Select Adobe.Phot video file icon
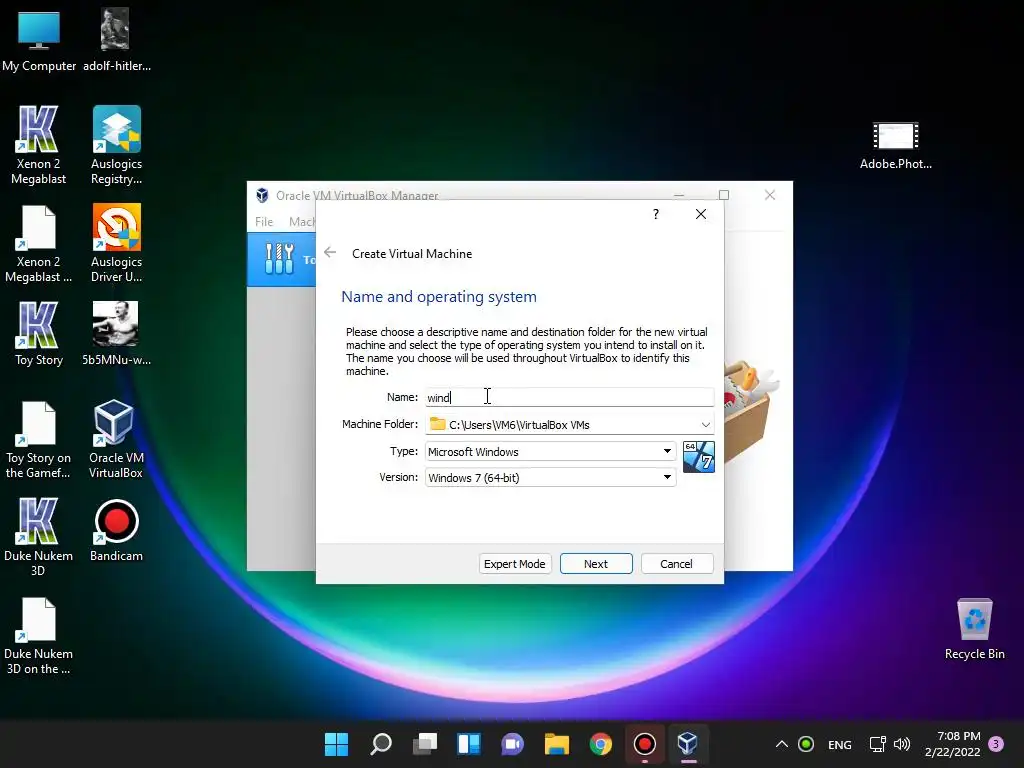The height and width of the screenshot is (768, 1024). coord(896,145)
